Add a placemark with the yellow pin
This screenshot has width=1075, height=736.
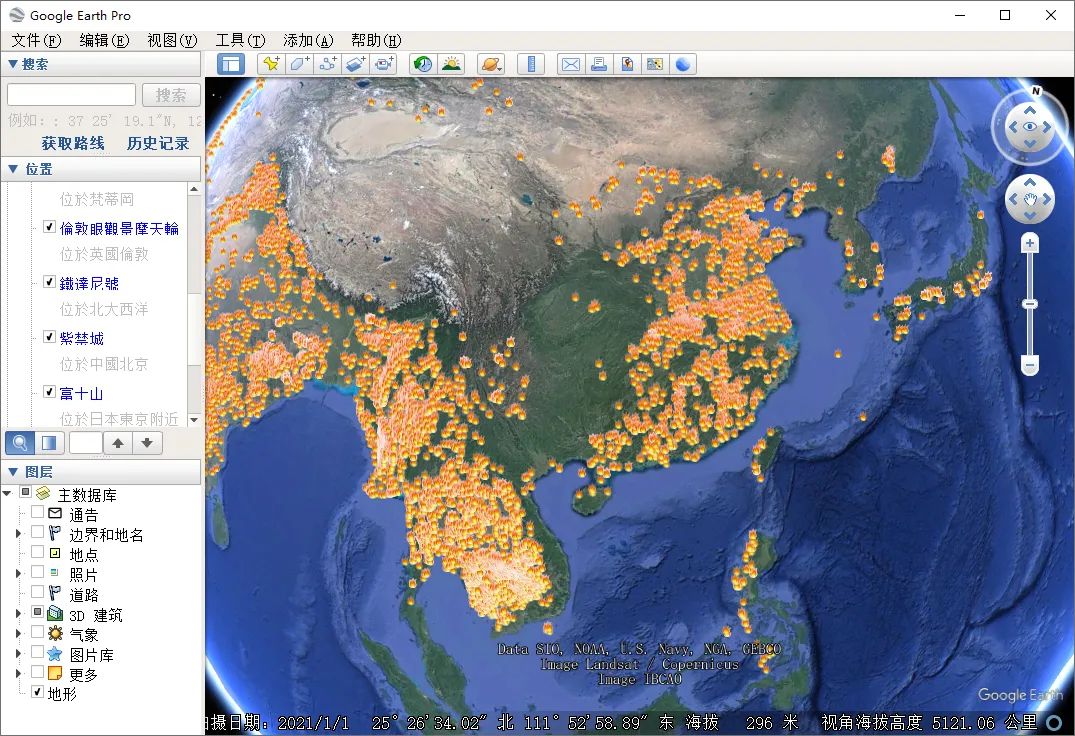click(x=271, y=64)
